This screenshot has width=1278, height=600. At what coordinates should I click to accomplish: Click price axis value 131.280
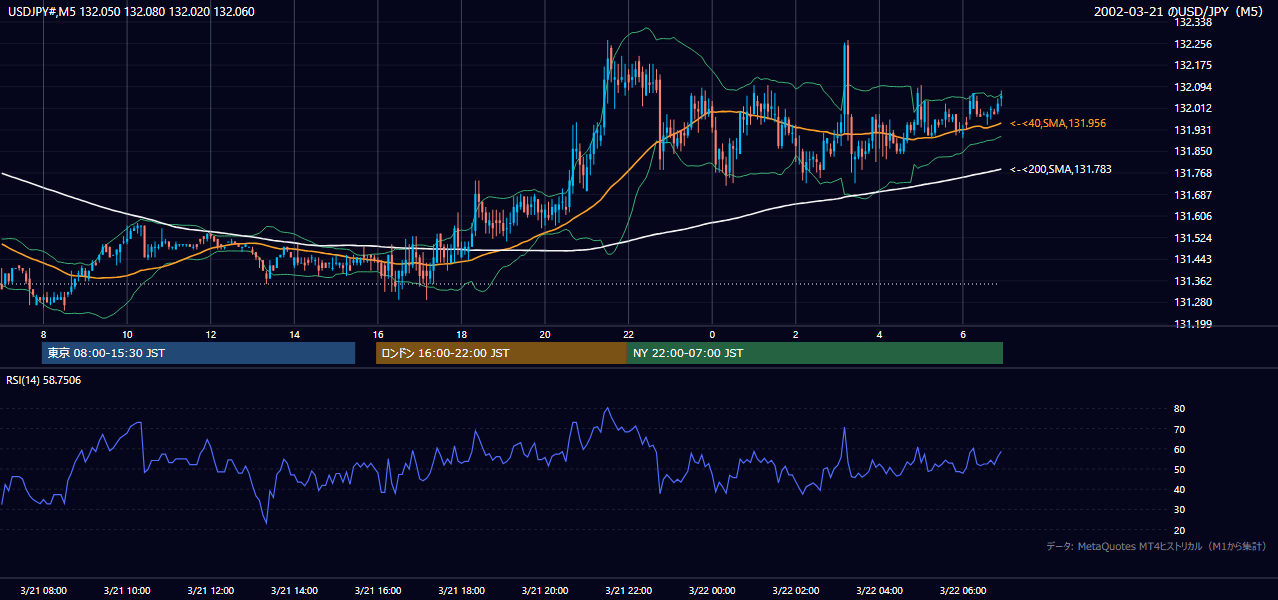point(1193,302)
